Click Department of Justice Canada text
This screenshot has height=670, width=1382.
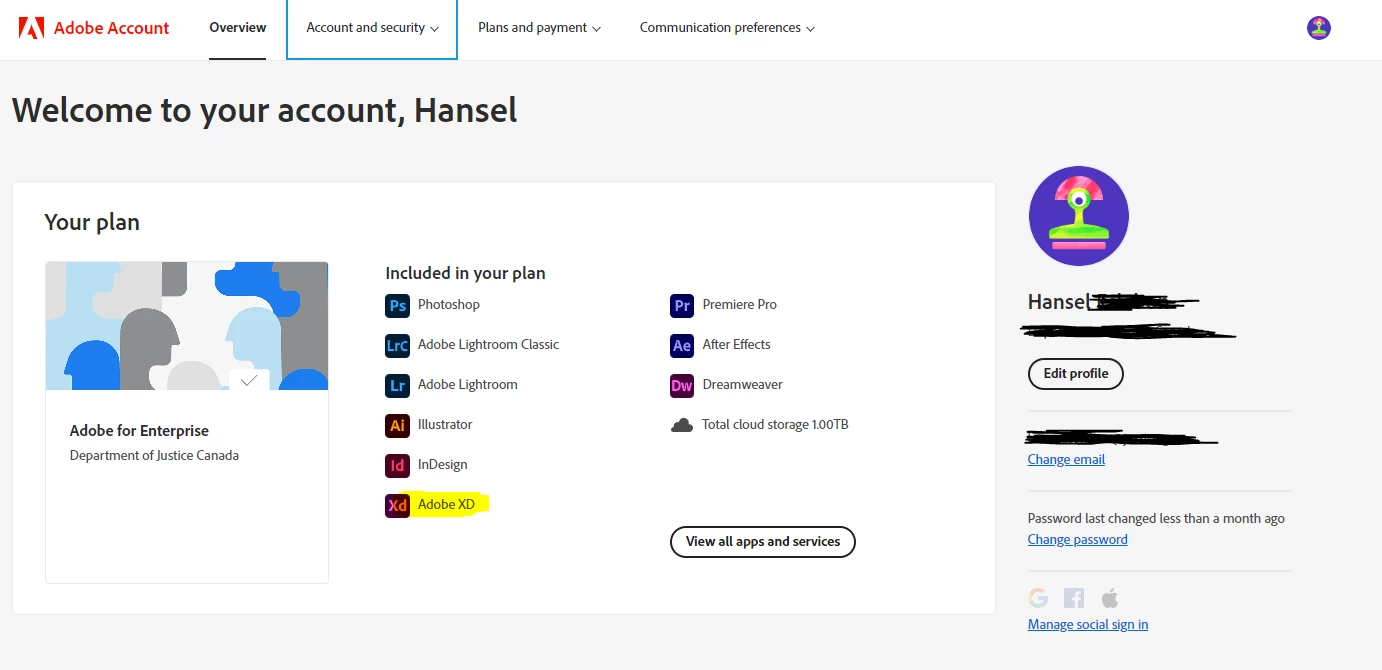pos(154,456)
